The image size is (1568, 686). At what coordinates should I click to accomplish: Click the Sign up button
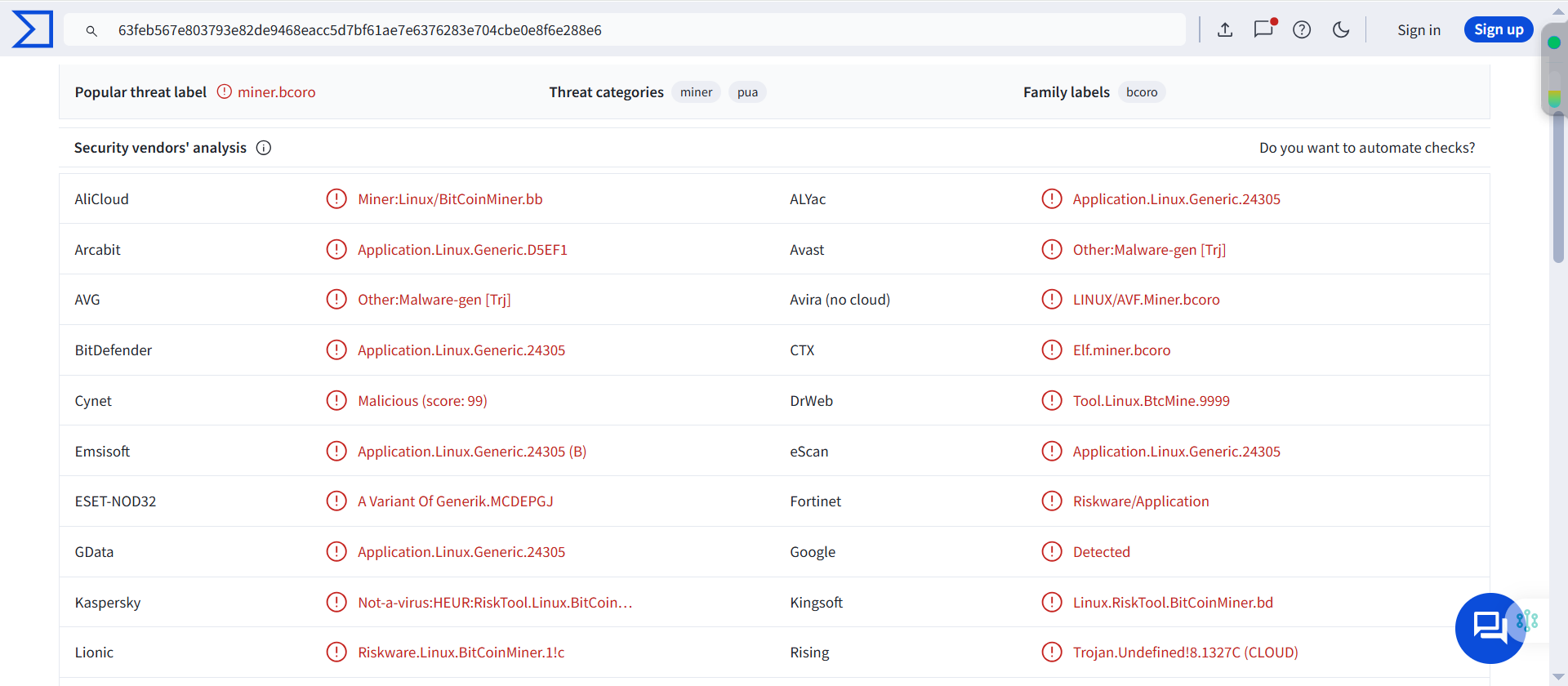[1499, 29]
